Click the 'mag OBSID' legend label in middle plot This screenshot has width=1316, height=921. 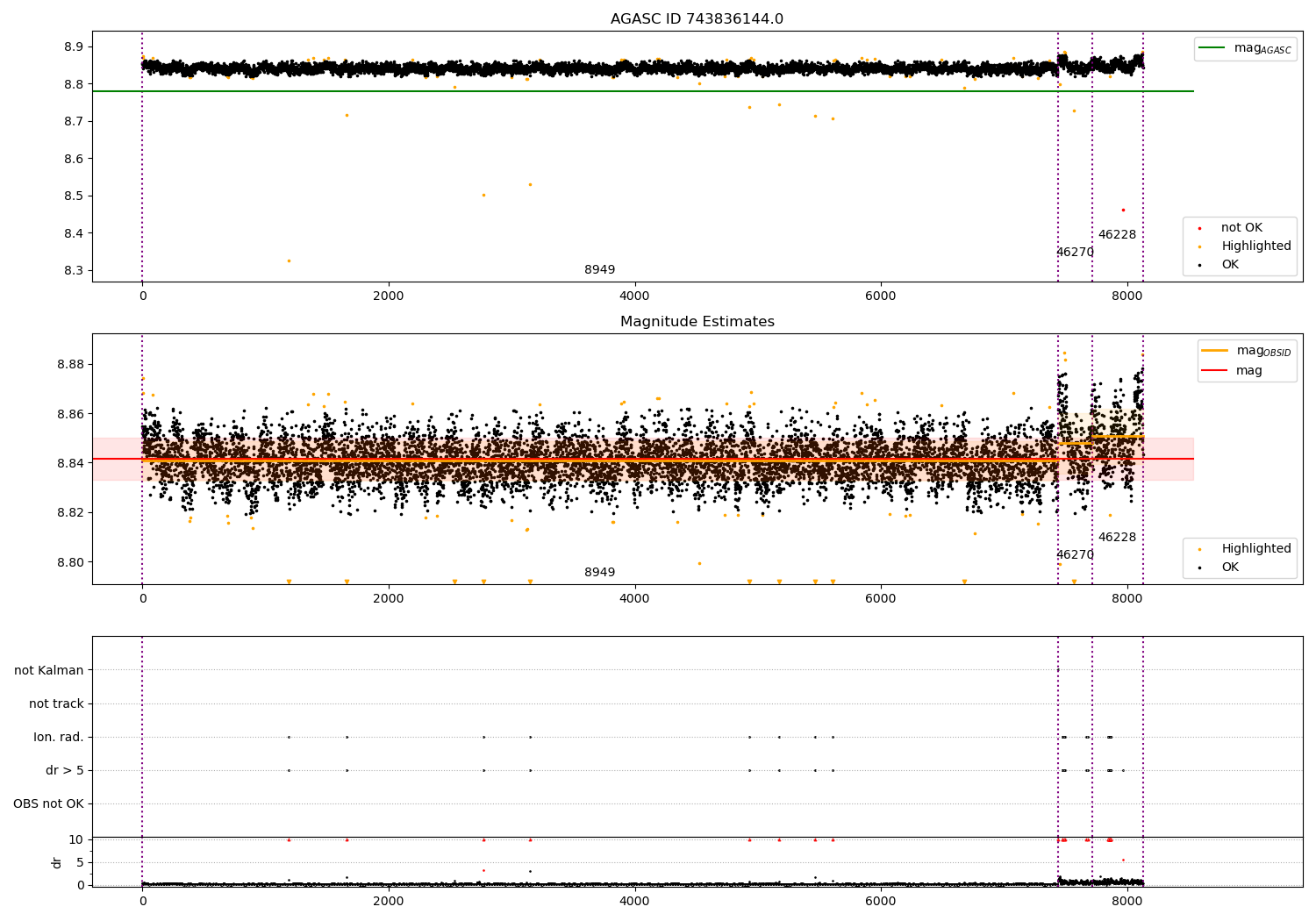[1264, 351]
